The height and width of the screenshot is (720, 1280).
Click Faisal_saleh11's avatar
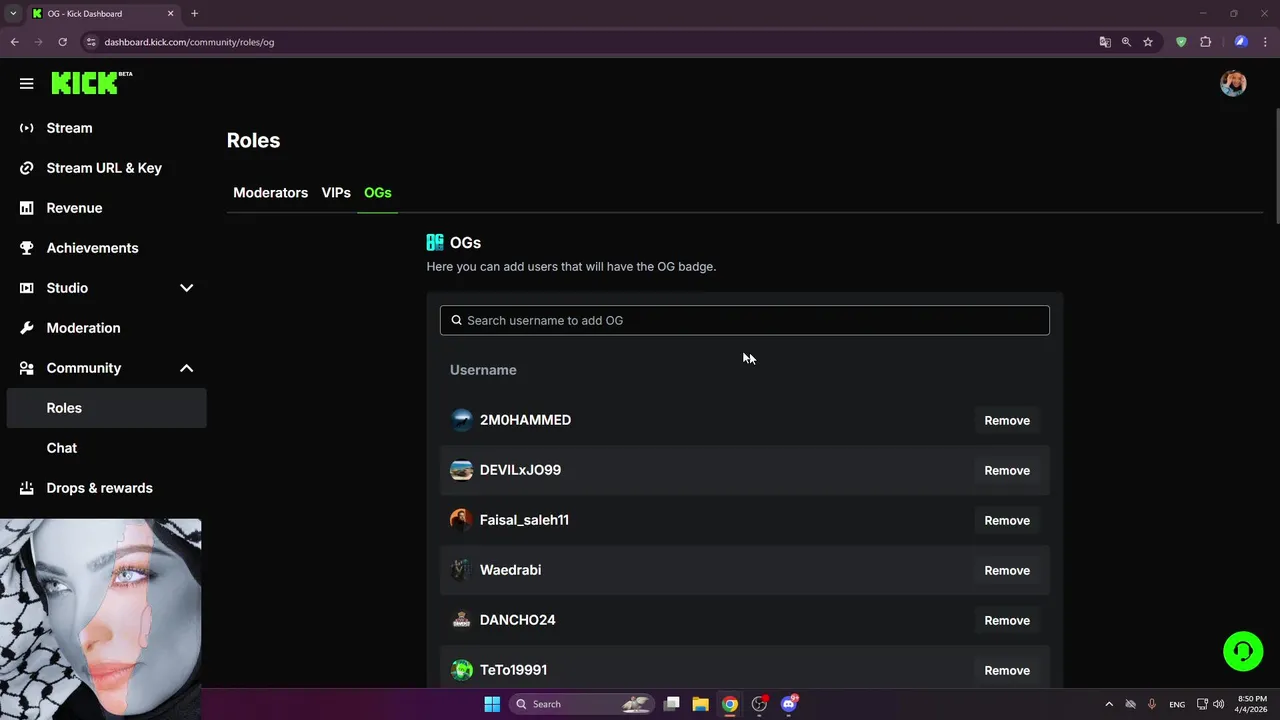[461, 520]
